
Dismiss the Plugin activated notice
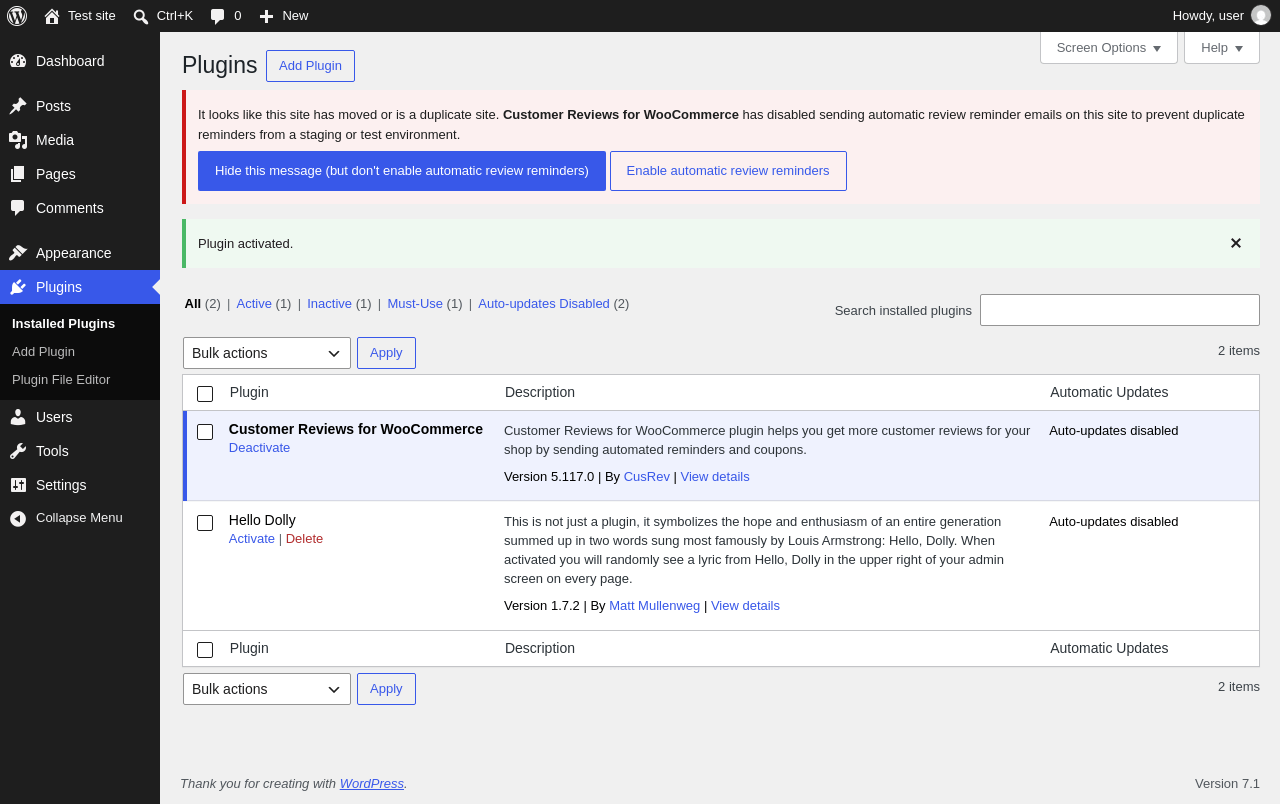tap(1236, 243)
